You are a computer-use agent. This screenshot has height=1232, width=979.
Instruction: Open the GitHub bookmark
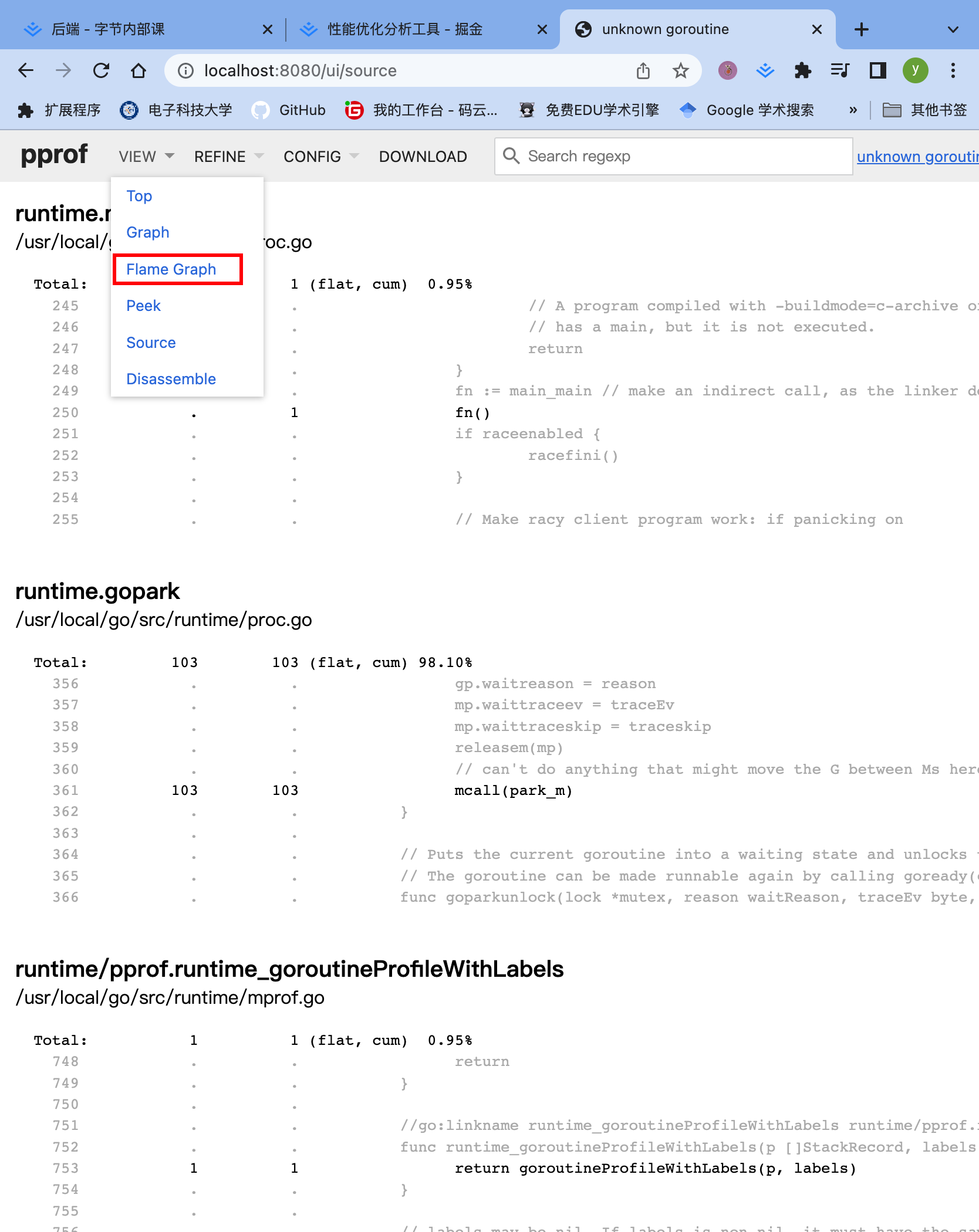[x=289, y=110]
